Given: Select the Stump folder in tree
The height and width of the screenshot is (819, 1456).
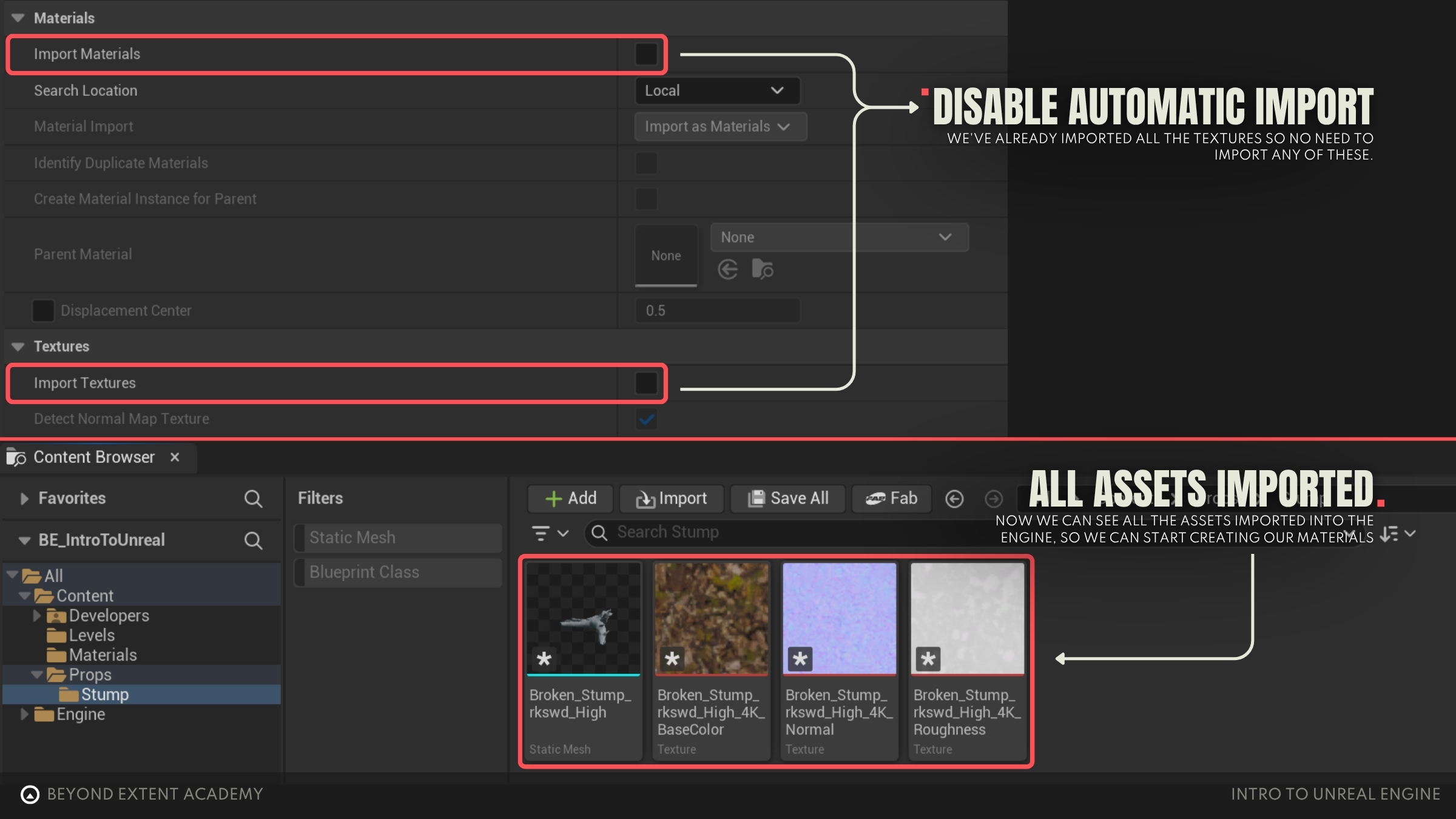Looking at the screenshot, I should tap(104, 695).
